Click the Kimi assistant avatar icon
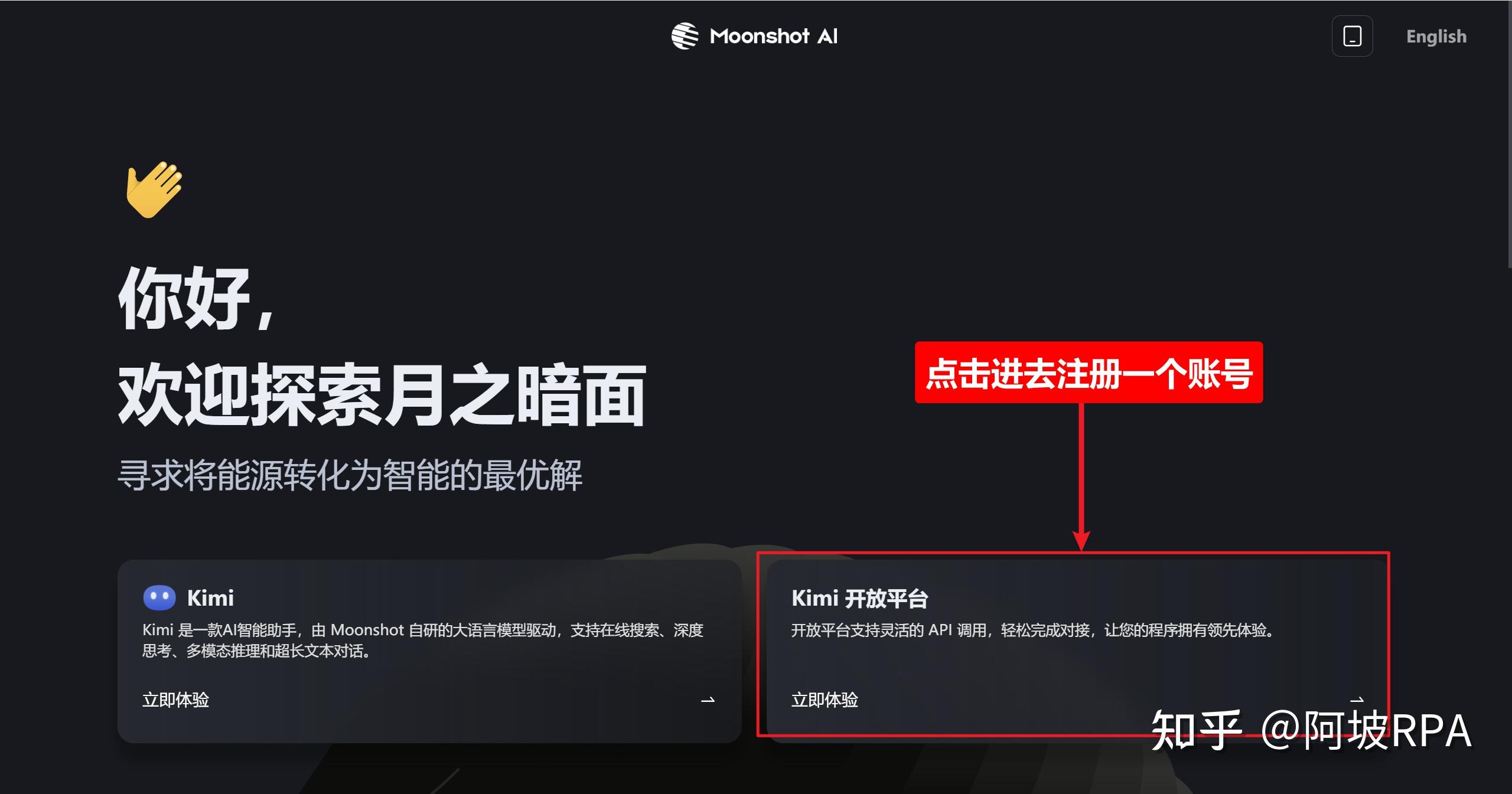The height and width of the screenshot is (794, 1512). click(158, 597)
